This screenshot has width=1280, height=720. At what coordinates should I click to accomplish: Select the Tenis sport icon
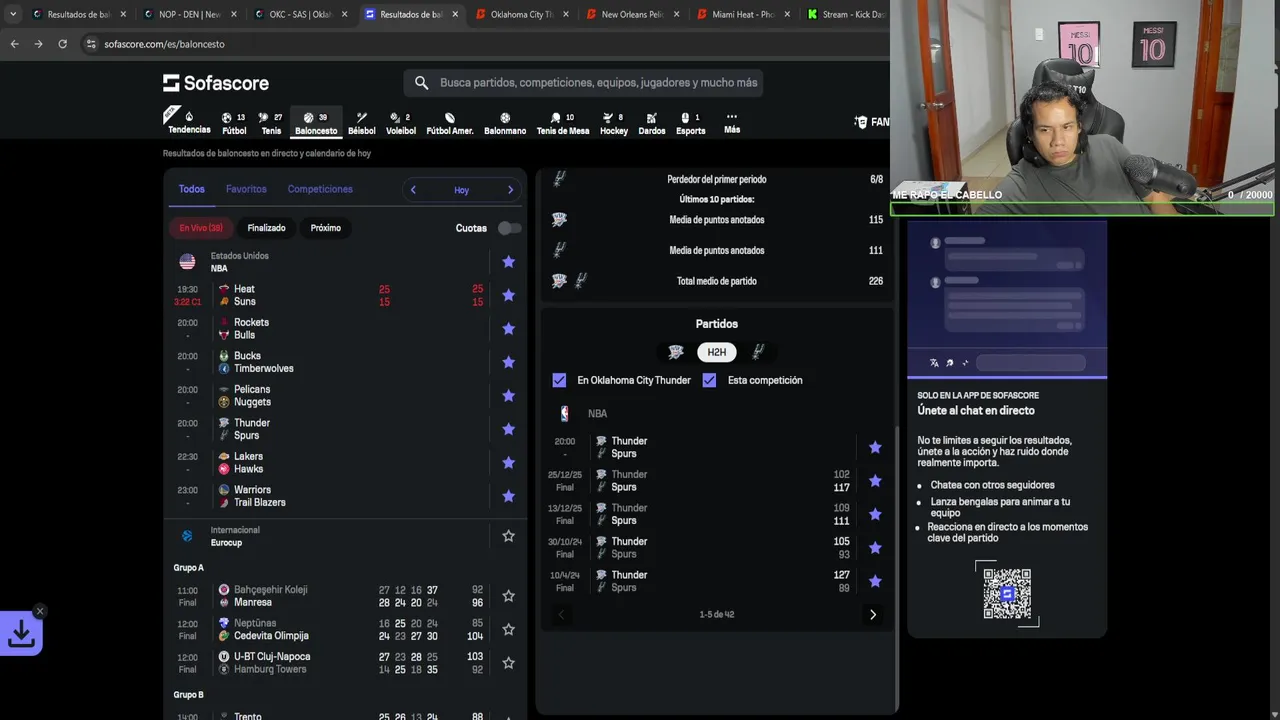(x=271, y=123)
